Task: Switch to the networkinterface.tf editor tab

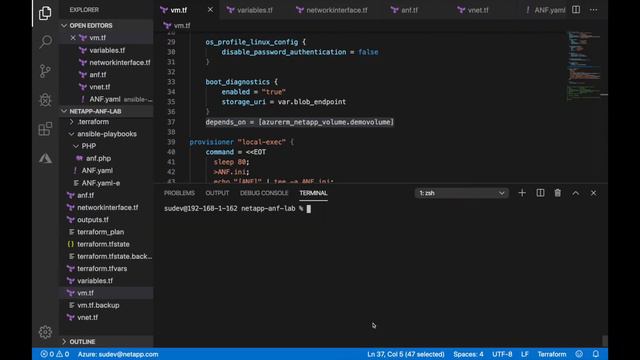Action: pyautogui.click(x=331, y=10)
